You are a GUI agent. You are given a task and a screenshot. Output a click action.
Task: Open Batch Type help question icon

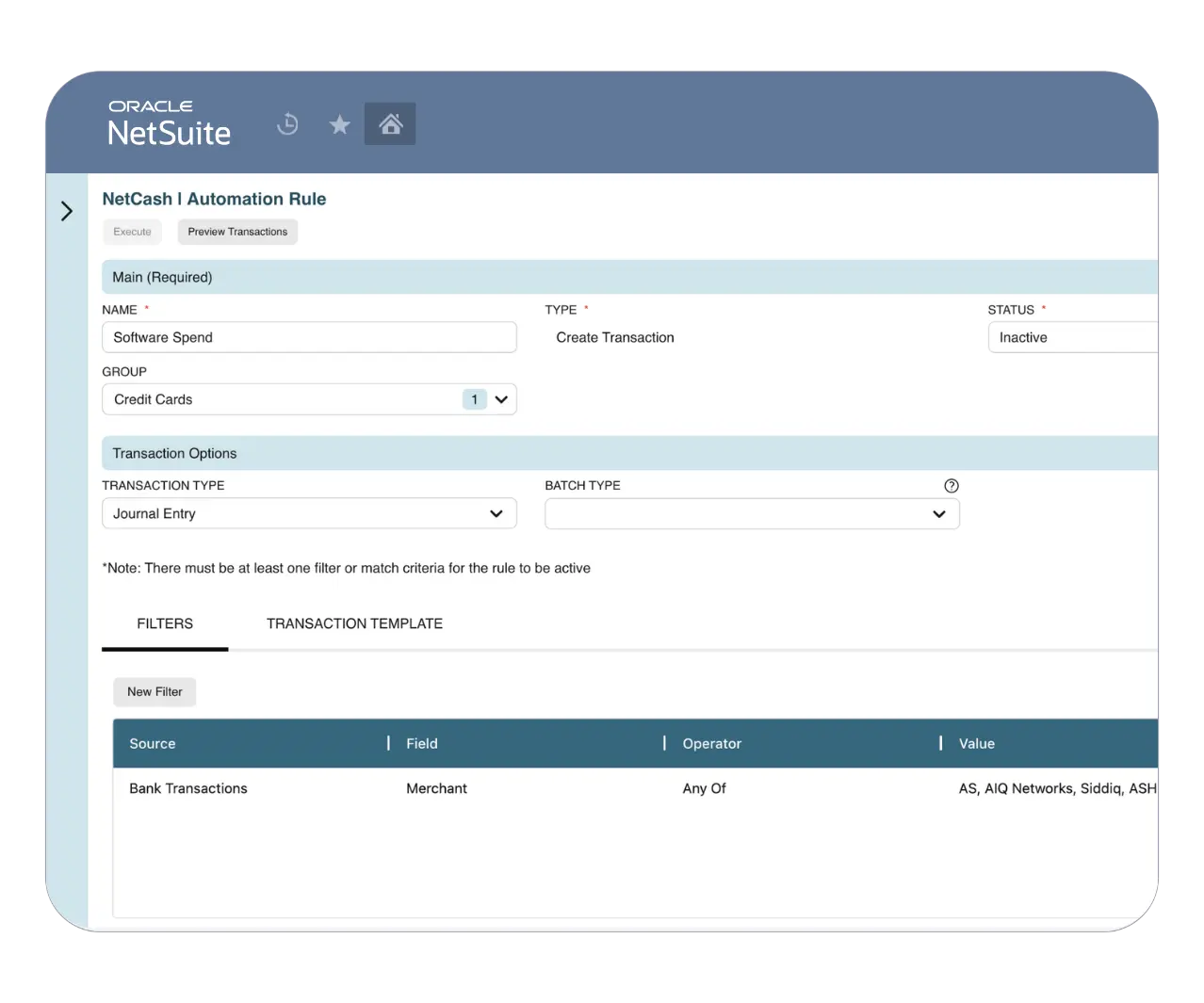click(952, 486)
